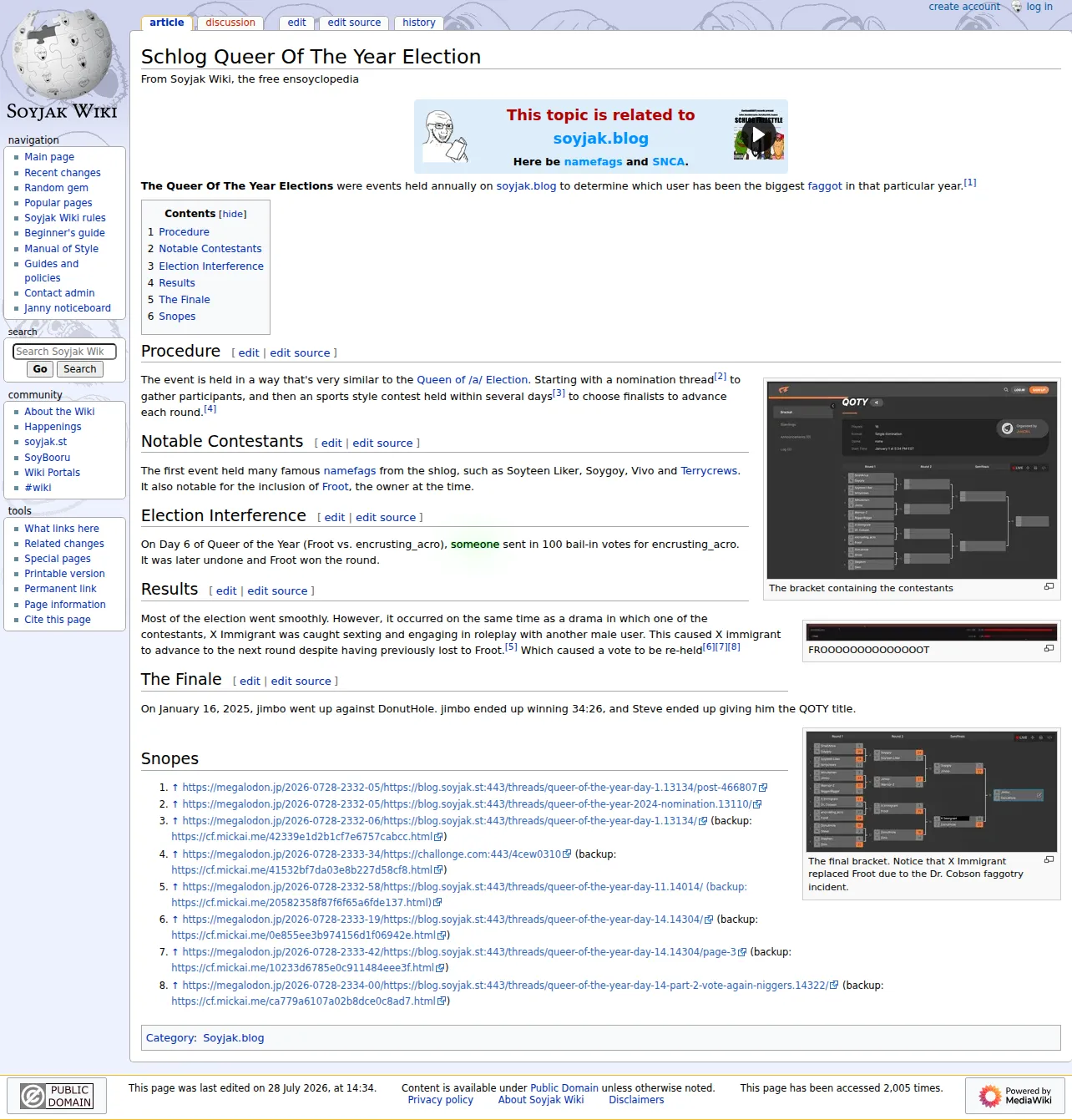Open Manual of Style link
Viewport: 1072px width, 1120px height.
(61, 249)
